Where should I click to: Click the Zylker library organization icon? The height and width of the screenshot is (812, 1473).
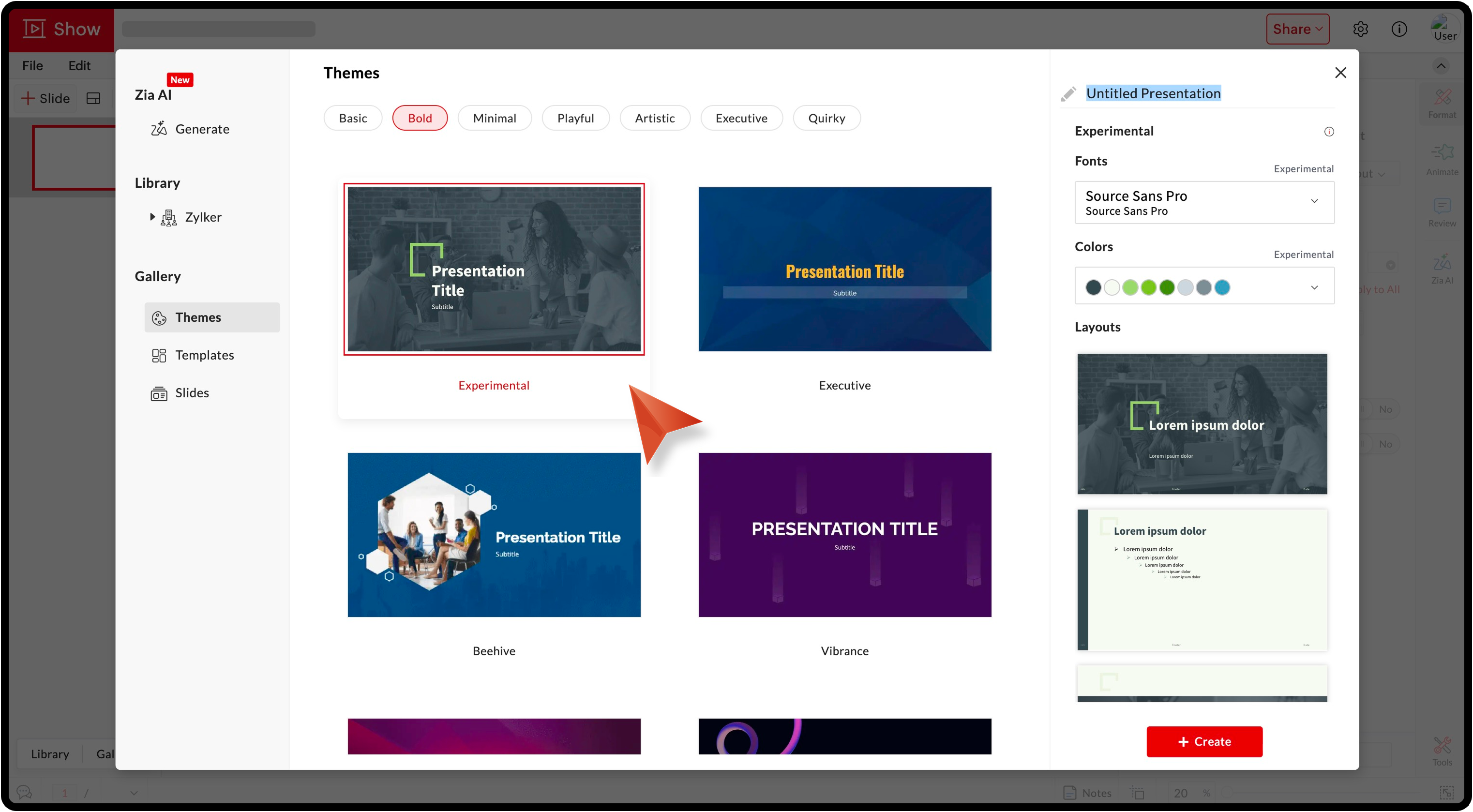click(x=169, y=217)
